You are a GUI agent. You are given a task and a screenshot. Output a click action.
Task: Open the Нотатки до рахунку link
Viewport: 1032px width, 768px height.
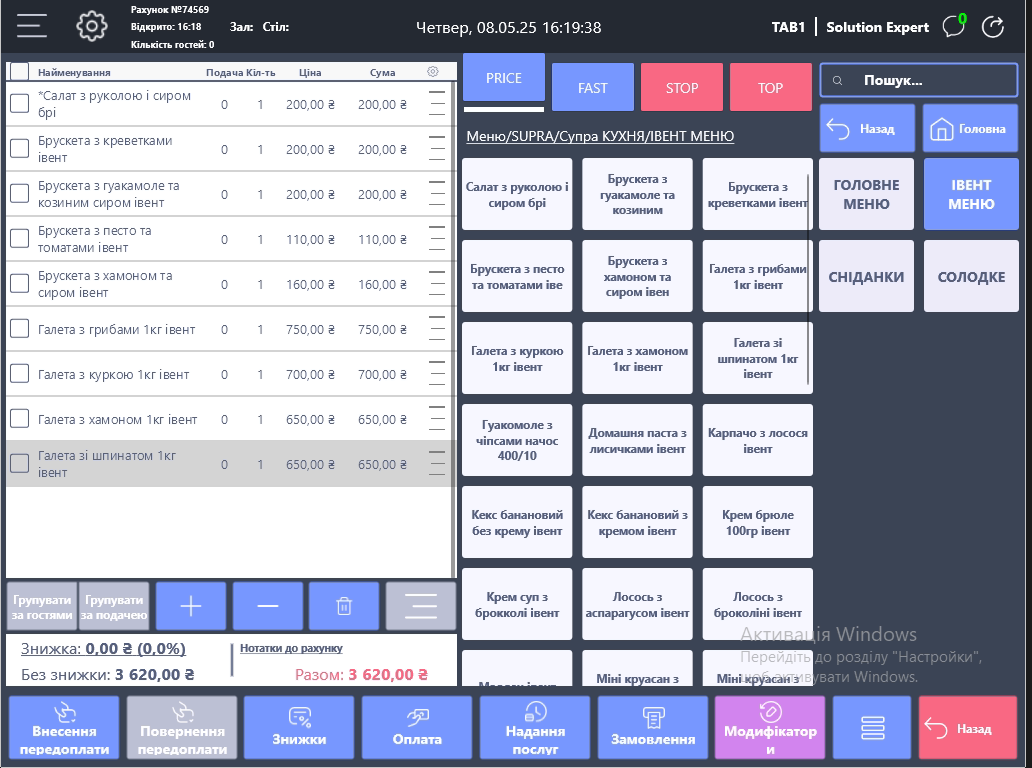tap(291, 648)
